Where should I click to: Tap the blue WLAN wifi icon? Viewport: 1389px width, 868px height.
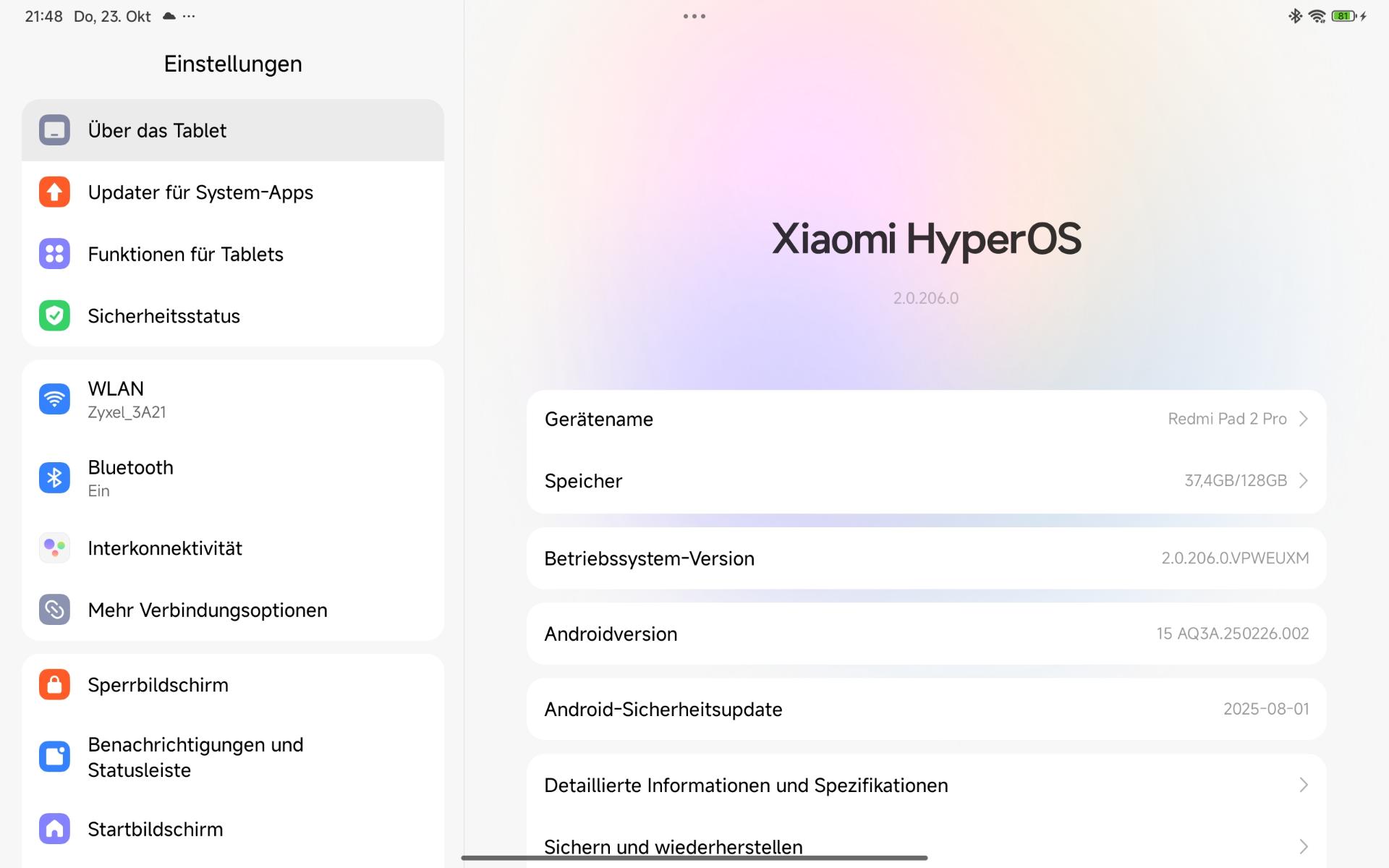[54, 399]
